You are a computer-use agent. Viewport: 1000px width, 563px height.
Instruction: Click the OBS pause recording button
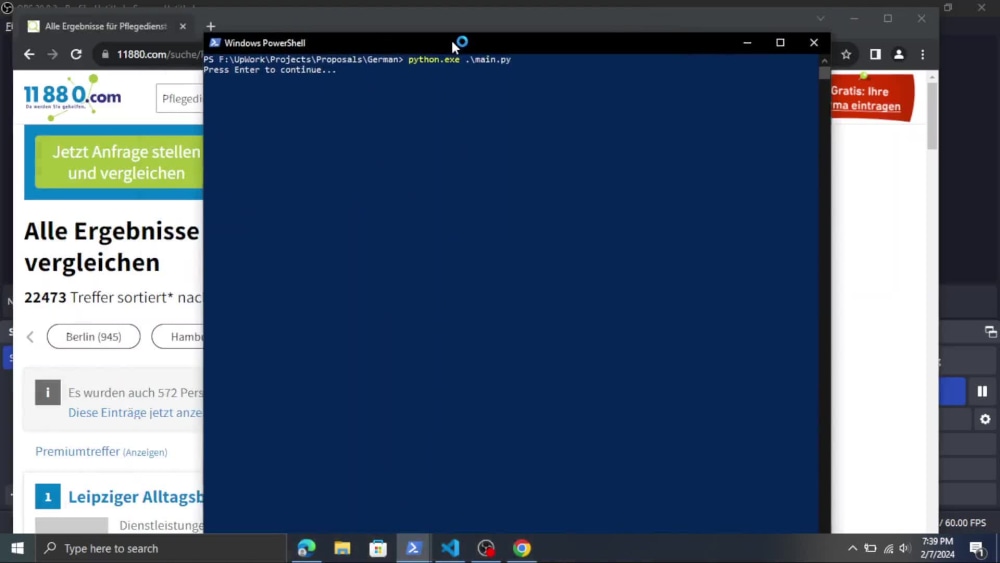982,391
